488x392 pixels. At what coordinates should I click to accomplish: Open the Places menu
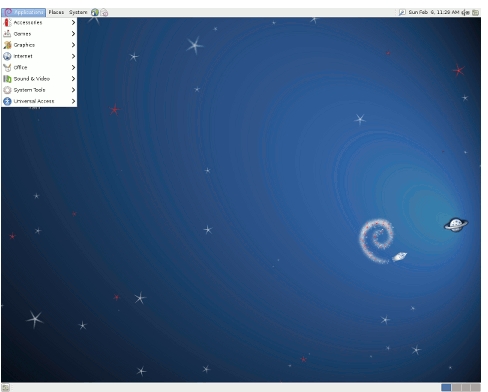click(56, 12)
